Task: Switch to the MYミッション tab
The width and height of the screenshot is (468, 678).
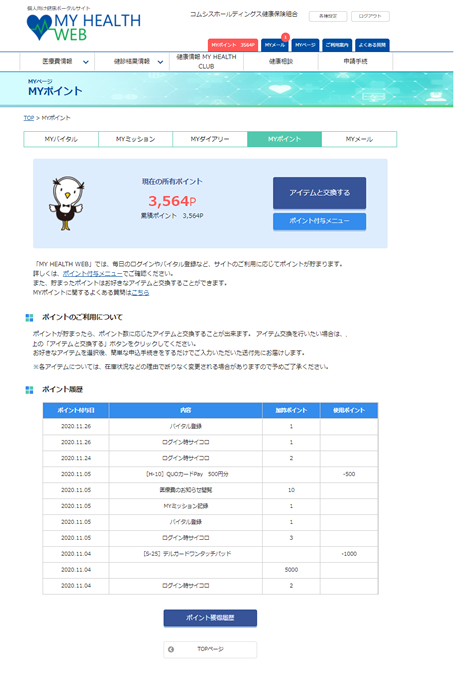Action: [x=135, y=139]
